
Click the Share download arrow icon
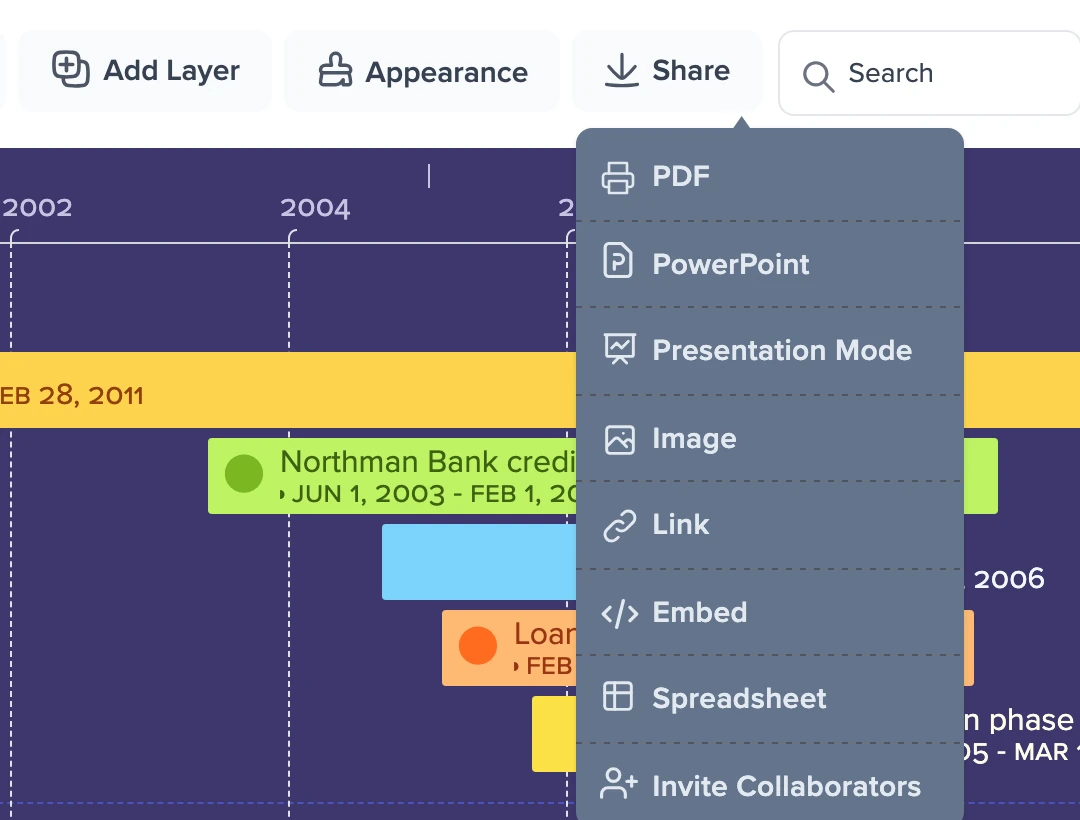622,70
